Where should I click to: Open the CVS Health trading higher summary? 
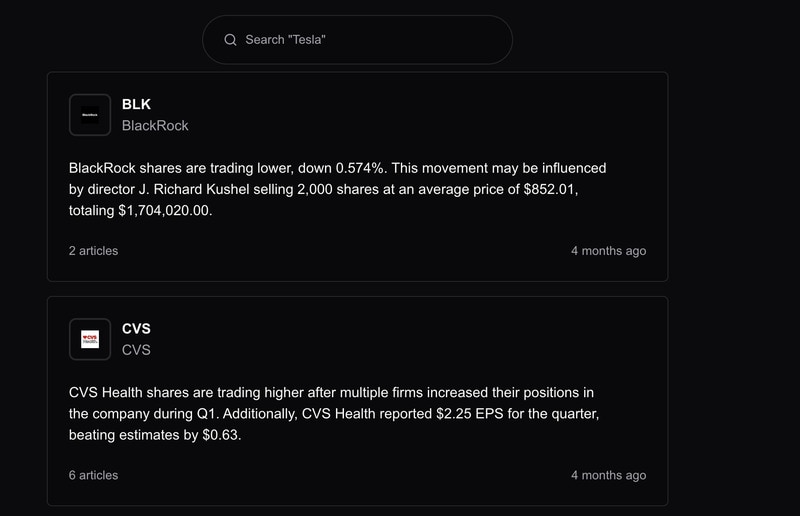pyautogui.click(x=335, y=414)
